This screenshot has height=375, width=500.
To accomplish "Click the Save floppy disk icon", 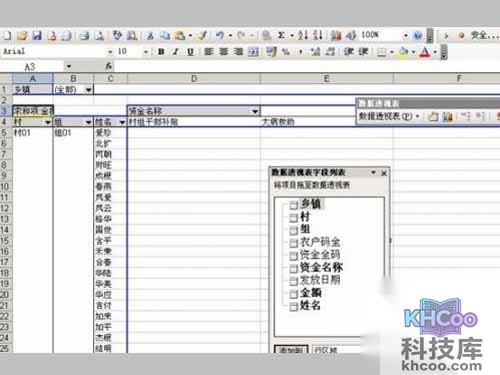I will tap(37, 35).
